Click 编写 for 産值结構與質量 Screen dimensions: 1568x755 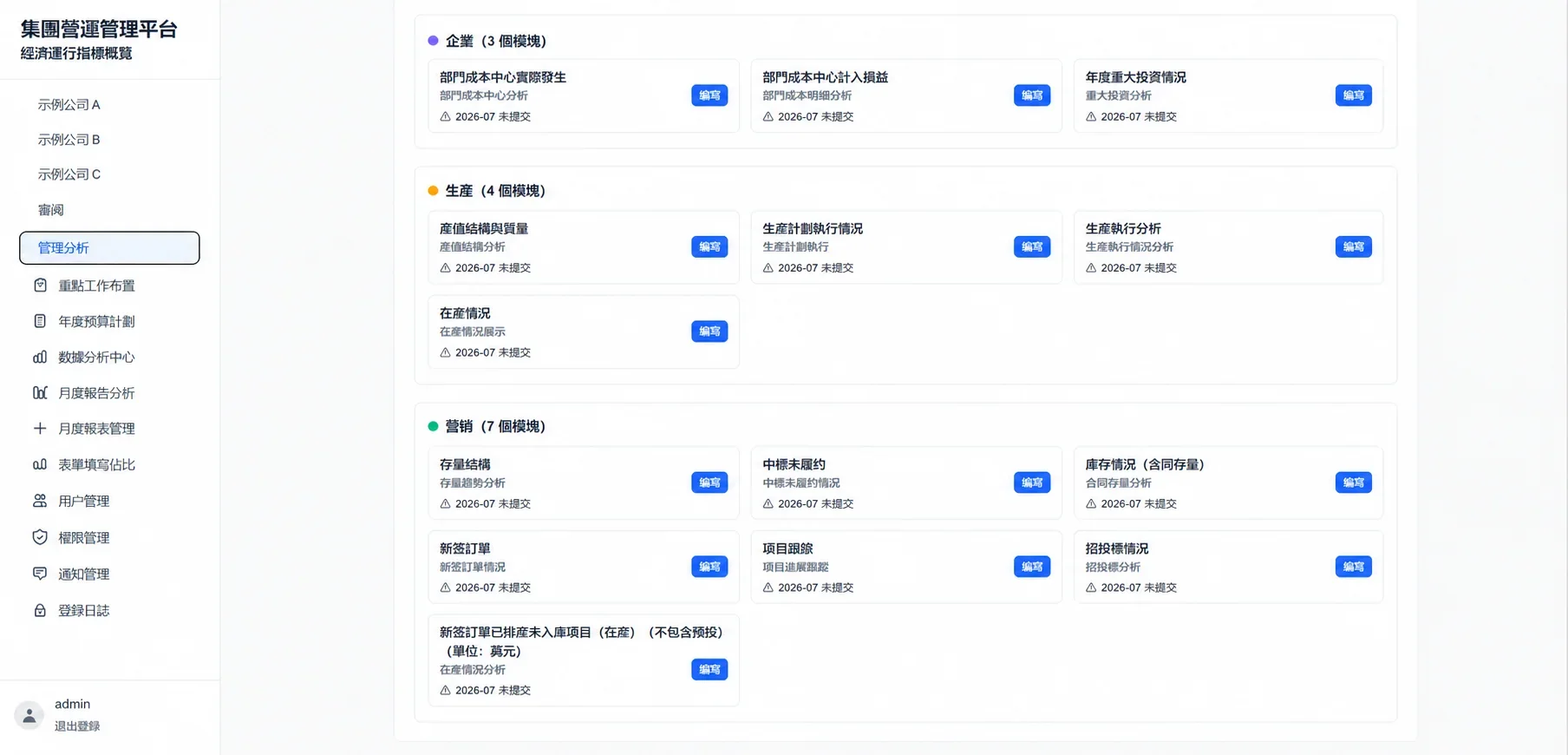tap(709, 247)
